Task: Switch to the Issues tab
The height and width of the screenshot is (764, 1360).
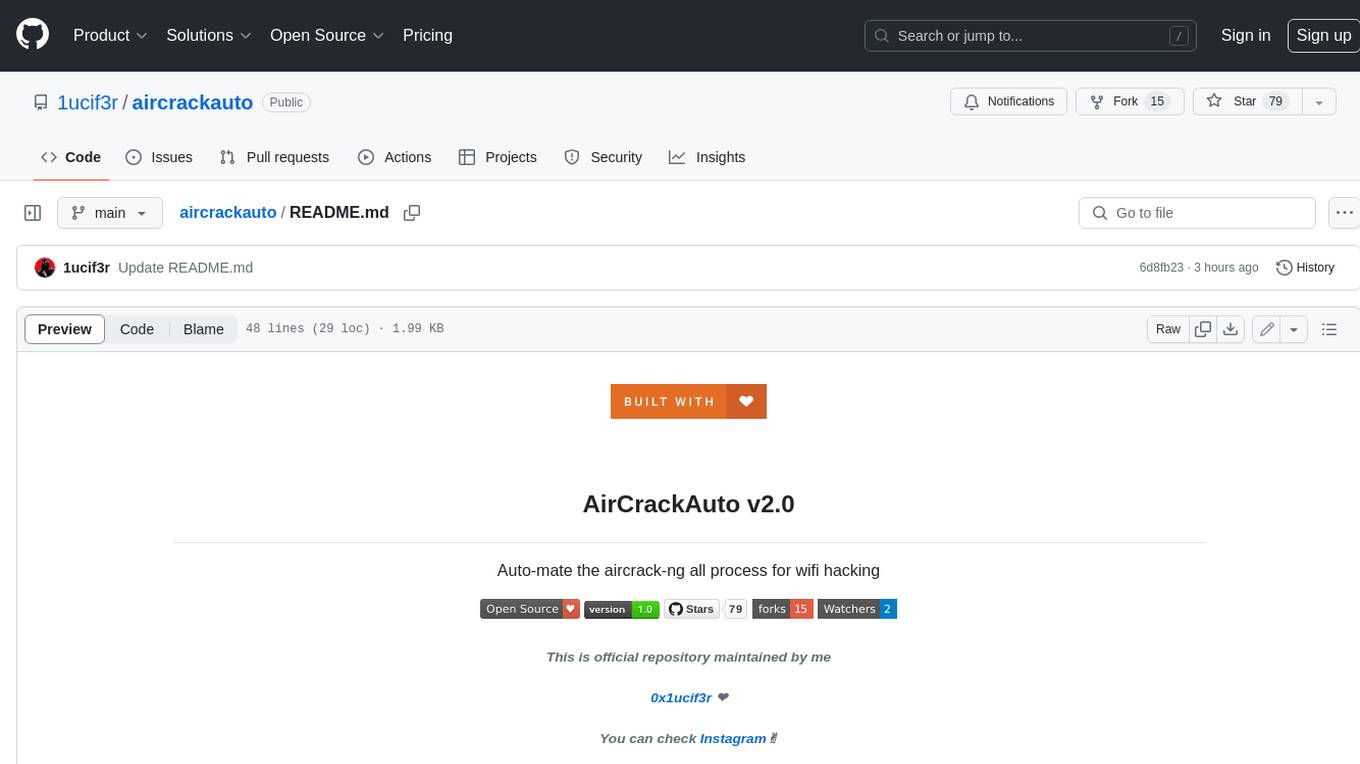Action: pos(159,157)
